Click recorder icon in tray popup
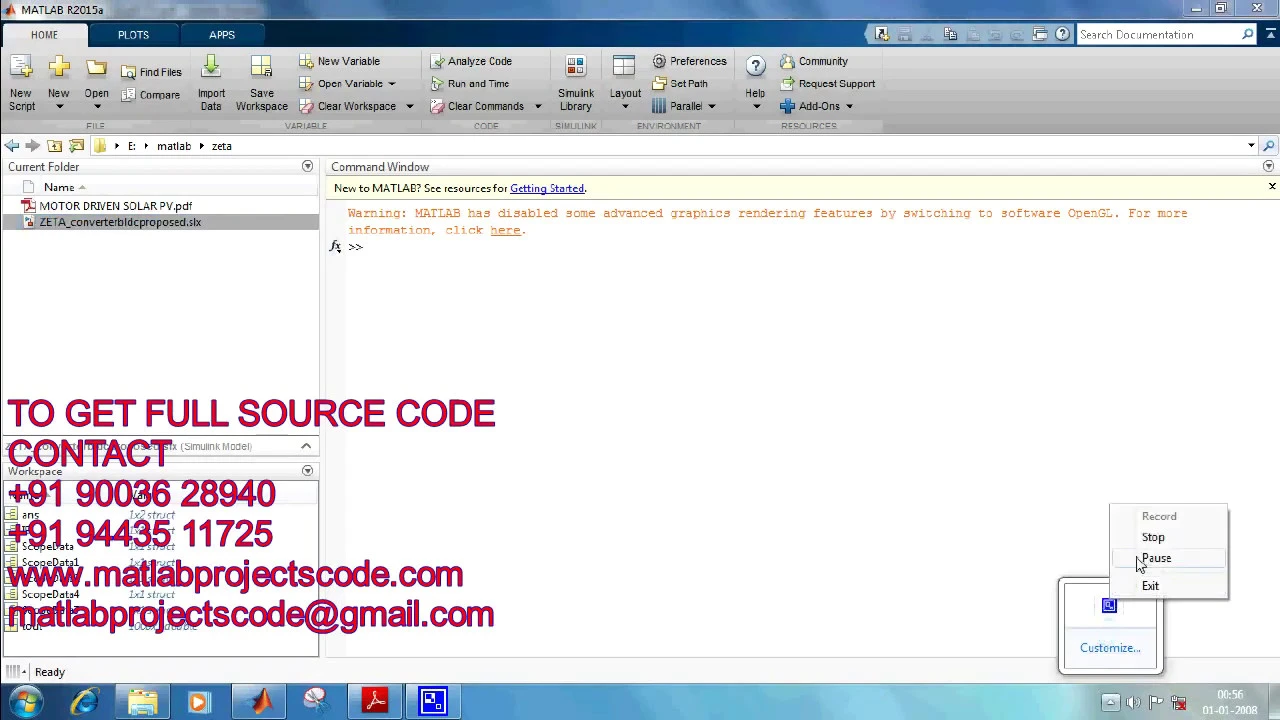The width and height of the screenshot is (1280, 720). coord(1109,606)
